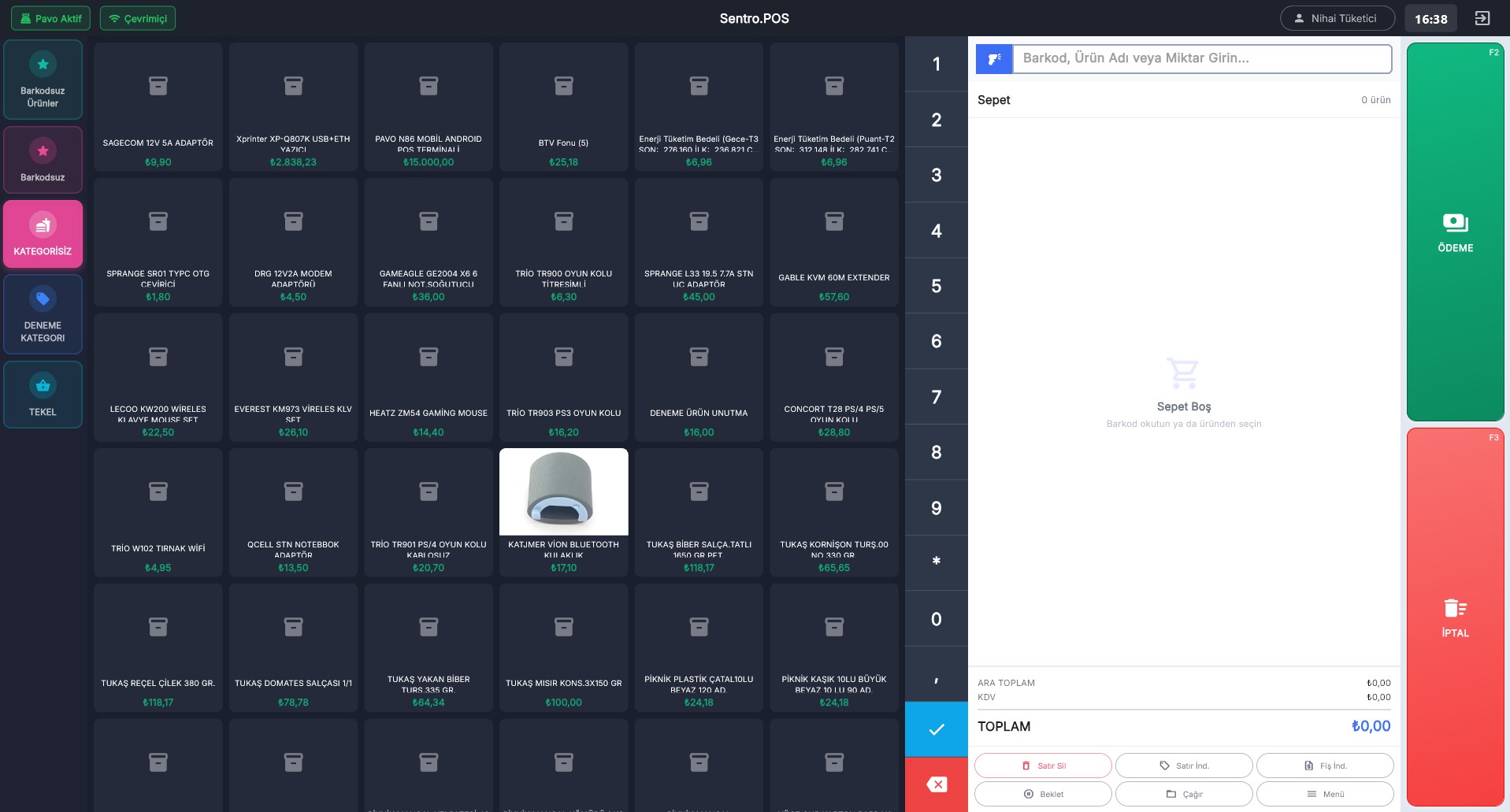This screenshot has height=812, width=1510.
Task: Click the red İPTAL cancel button
Action: [1455, 617]
